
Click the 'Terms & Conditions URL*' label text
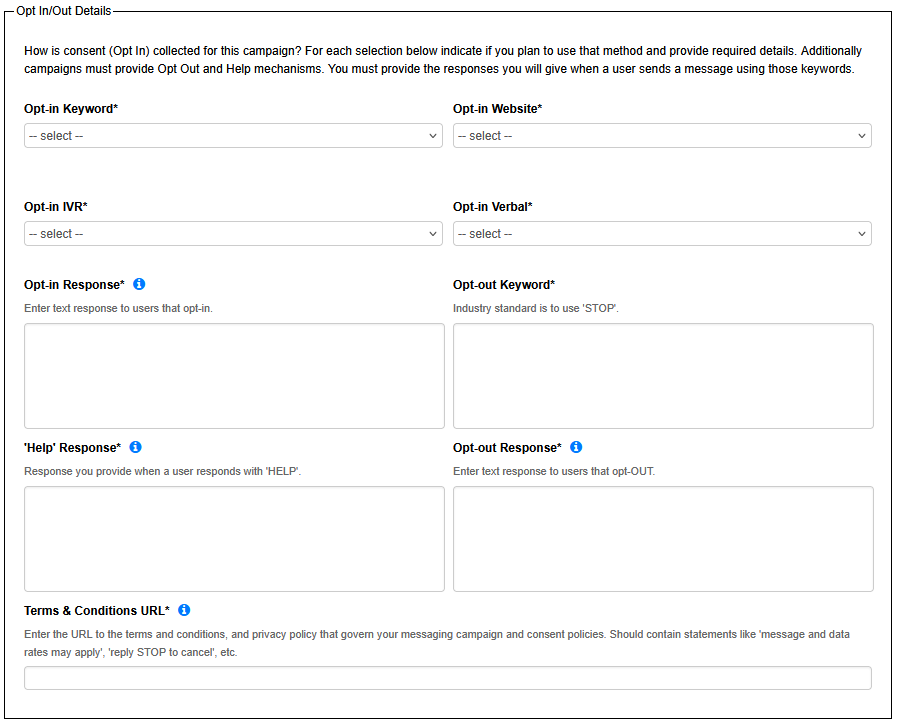click(x=97, y=610)
